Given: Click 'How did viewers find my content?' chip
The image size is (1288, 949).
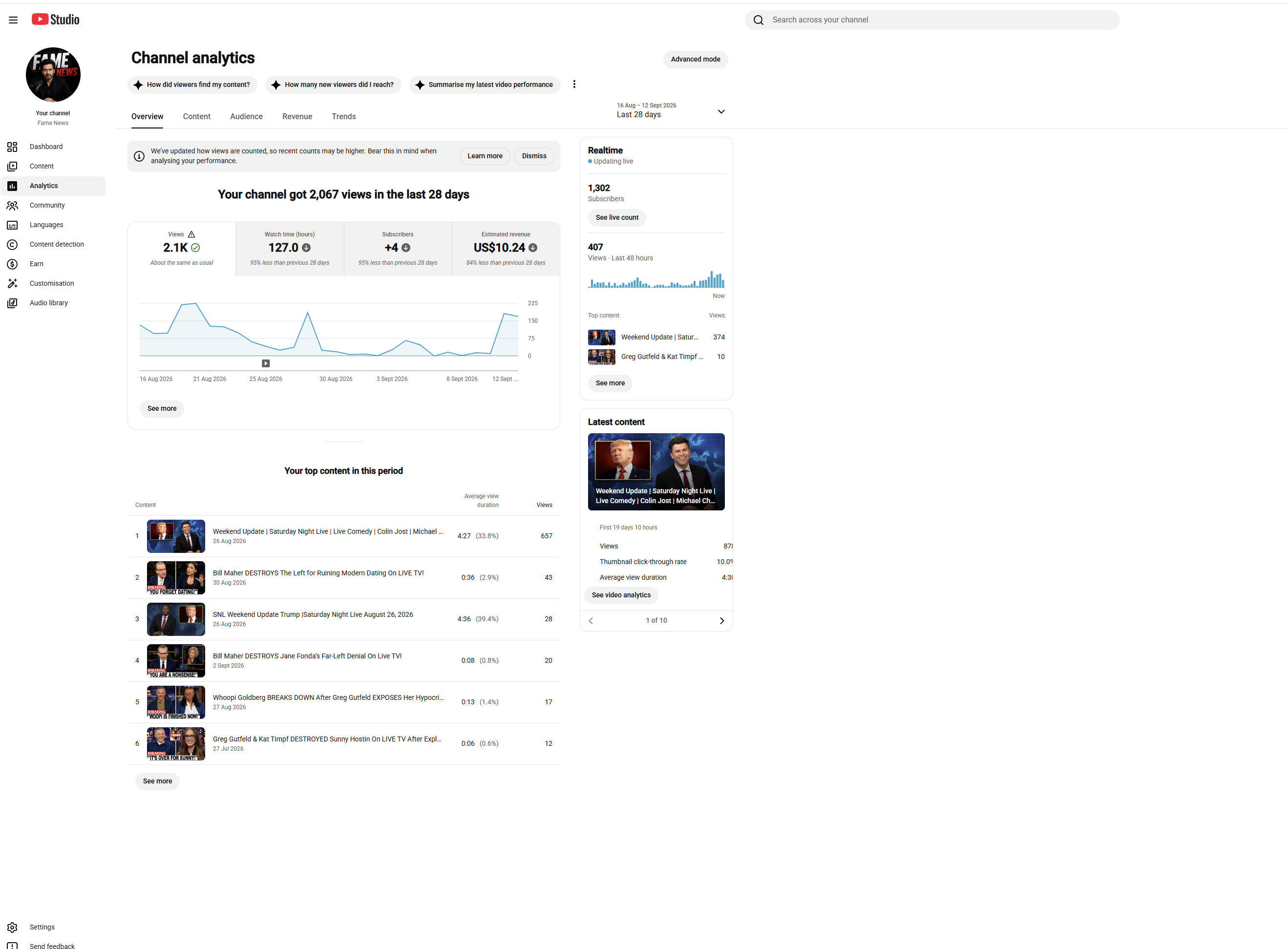Looking at the screenshot, I should 192,84.
